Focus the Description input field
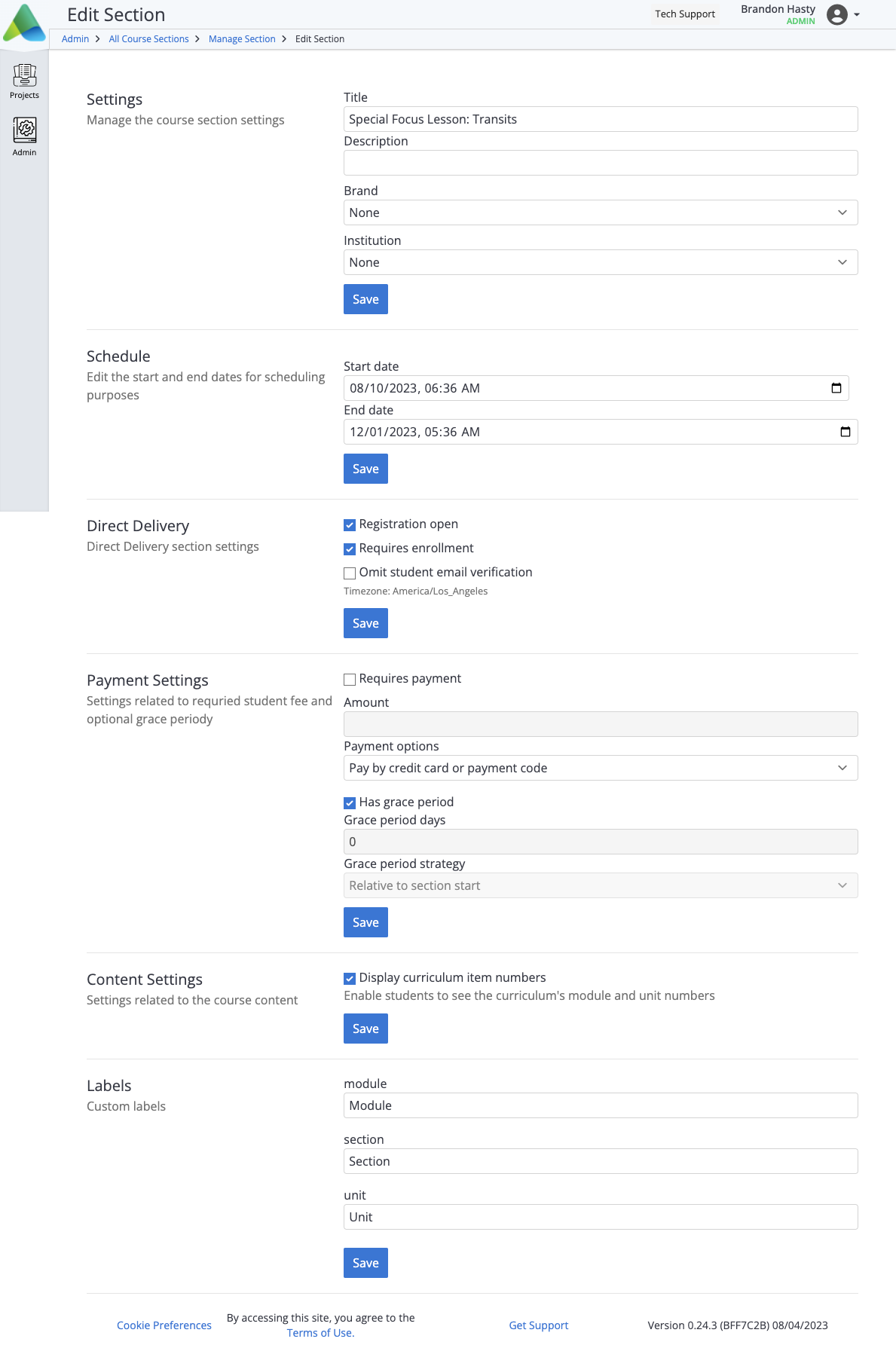 [x=601, y=163]
